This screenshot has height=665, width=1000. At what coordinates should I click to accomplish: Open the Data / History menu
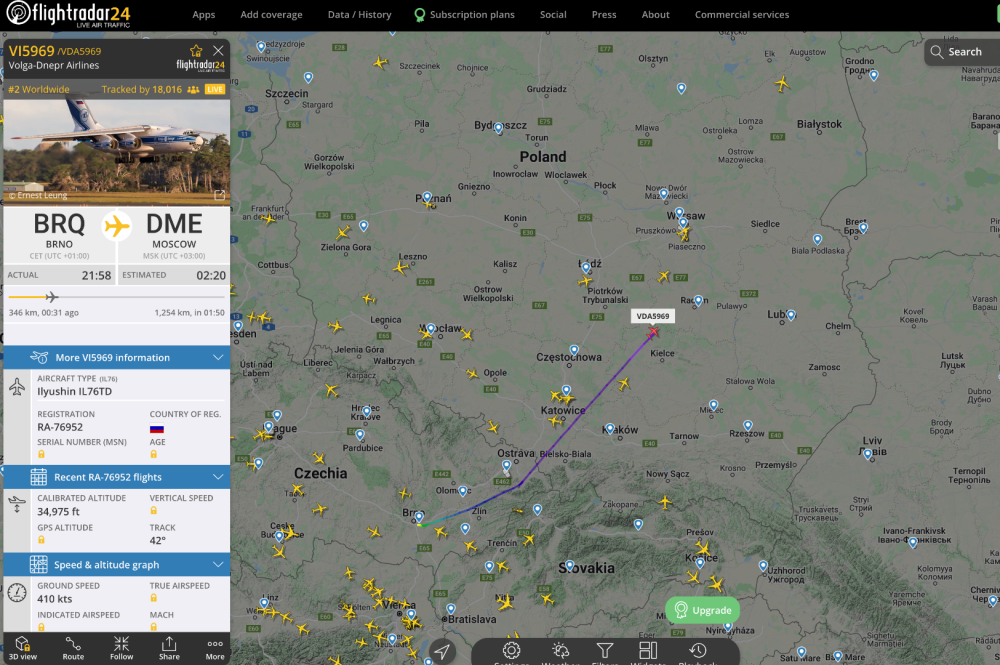pos(360,15)
